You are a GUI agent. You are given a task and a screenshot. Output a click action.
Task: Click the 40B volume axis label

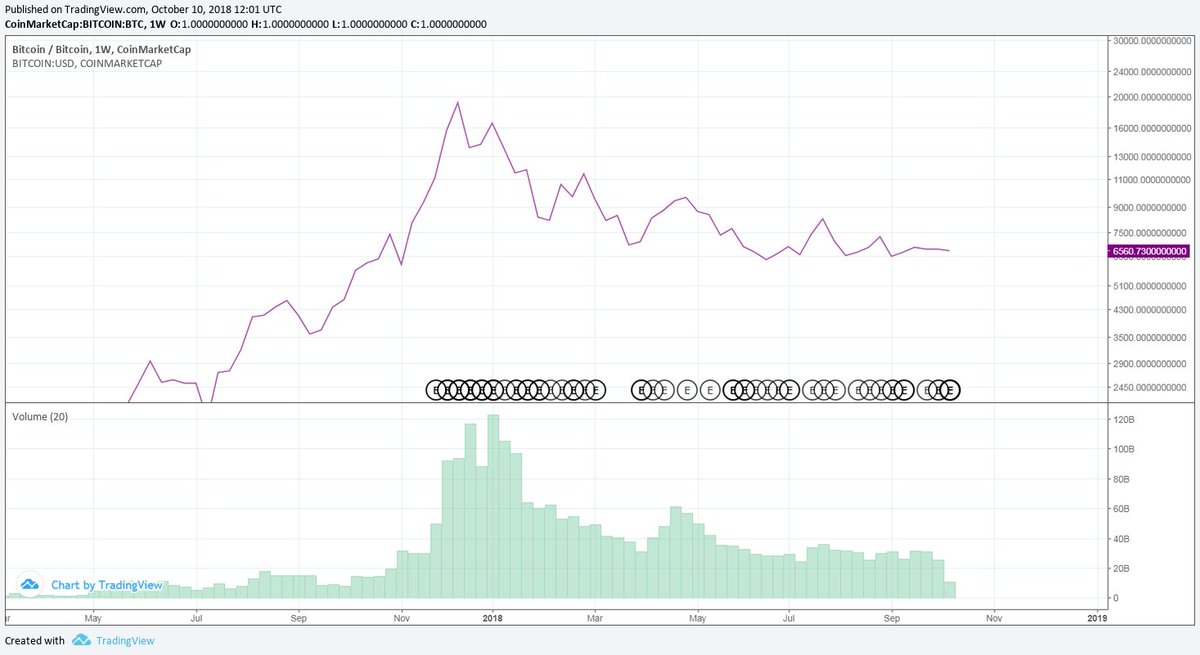click(1124, 539)
